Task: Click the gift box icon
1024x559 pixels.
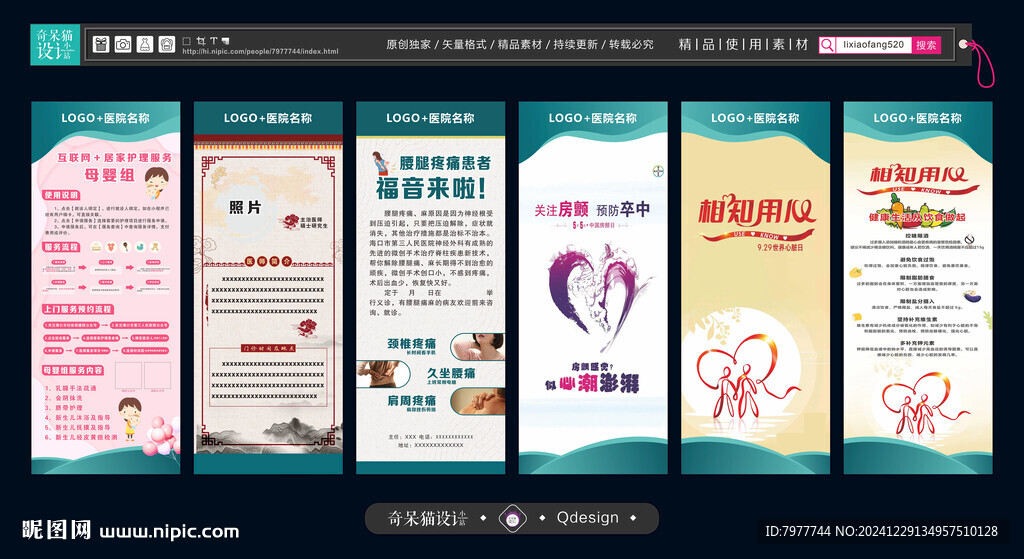Action: point(101,44)
